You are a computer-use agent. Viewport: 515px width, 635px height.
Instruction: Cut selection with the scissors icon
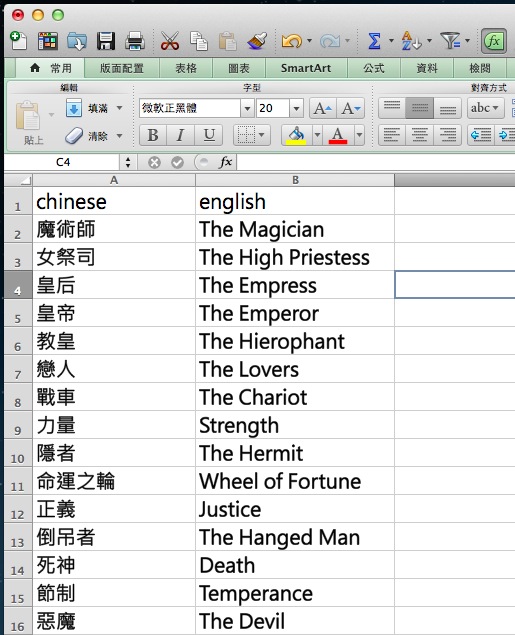[x=170, y=41]
